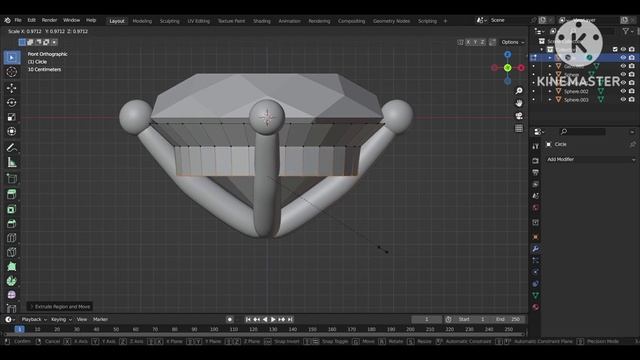Select the Annotate tool

(x=11, y=148)
